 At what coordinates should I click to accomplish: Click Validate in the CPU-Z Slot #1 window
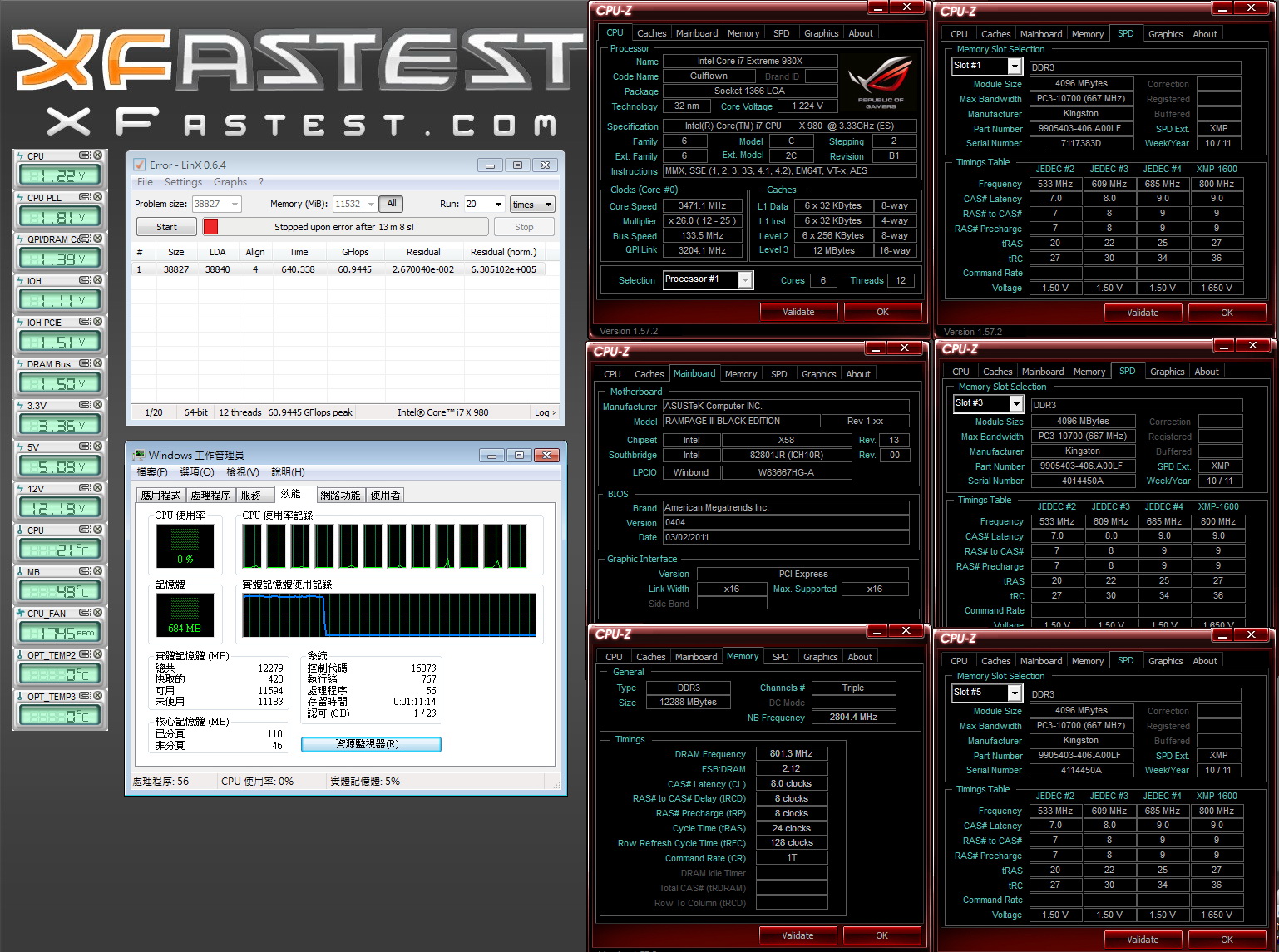tap(1143, 313)
